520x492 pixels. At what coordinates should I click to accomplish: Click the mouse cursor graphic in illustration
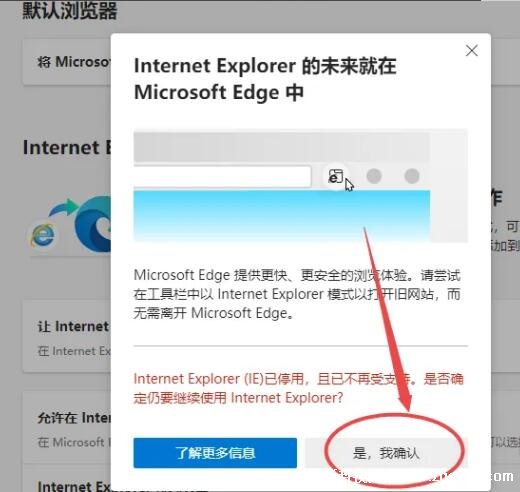point(349,185)
